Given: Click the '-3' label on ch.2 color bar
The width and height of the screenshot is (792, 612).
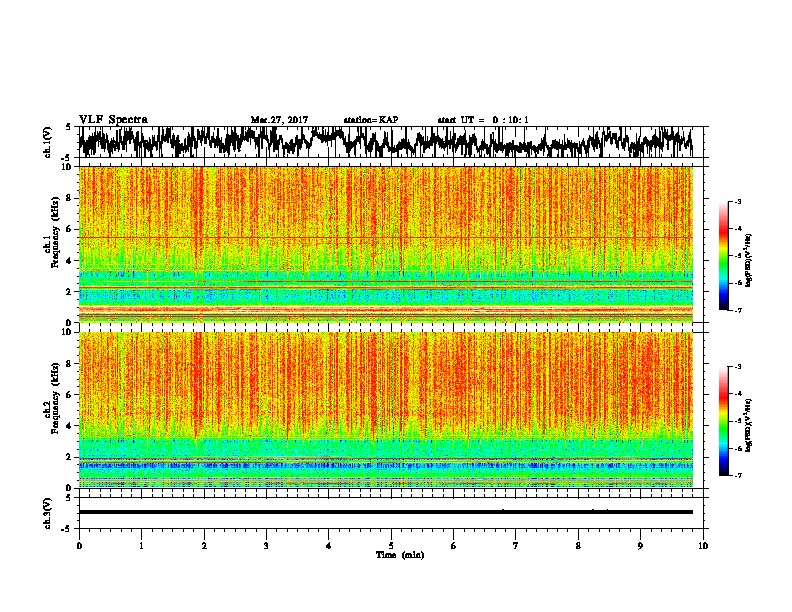Looking at the screenshot, I should pyautogui.click(x=737, y=367).
